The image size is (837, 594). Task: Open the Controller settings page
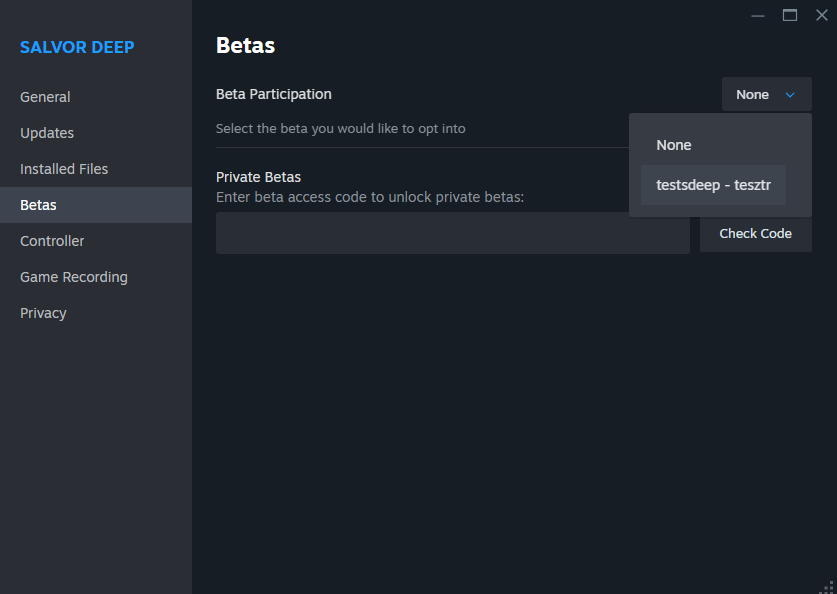click(52, 241)
